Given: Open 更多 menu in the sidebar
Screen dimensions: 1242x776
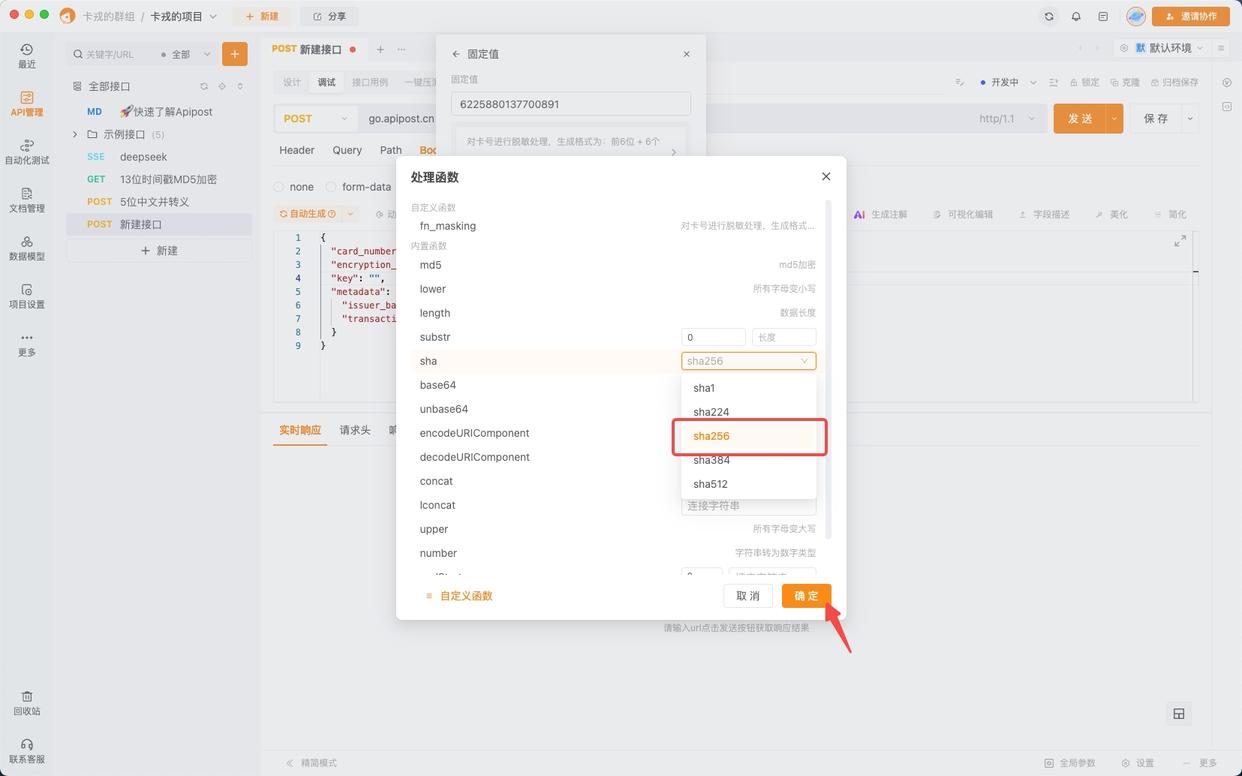Looking at the screenshot, I should (x=27, y=344).
